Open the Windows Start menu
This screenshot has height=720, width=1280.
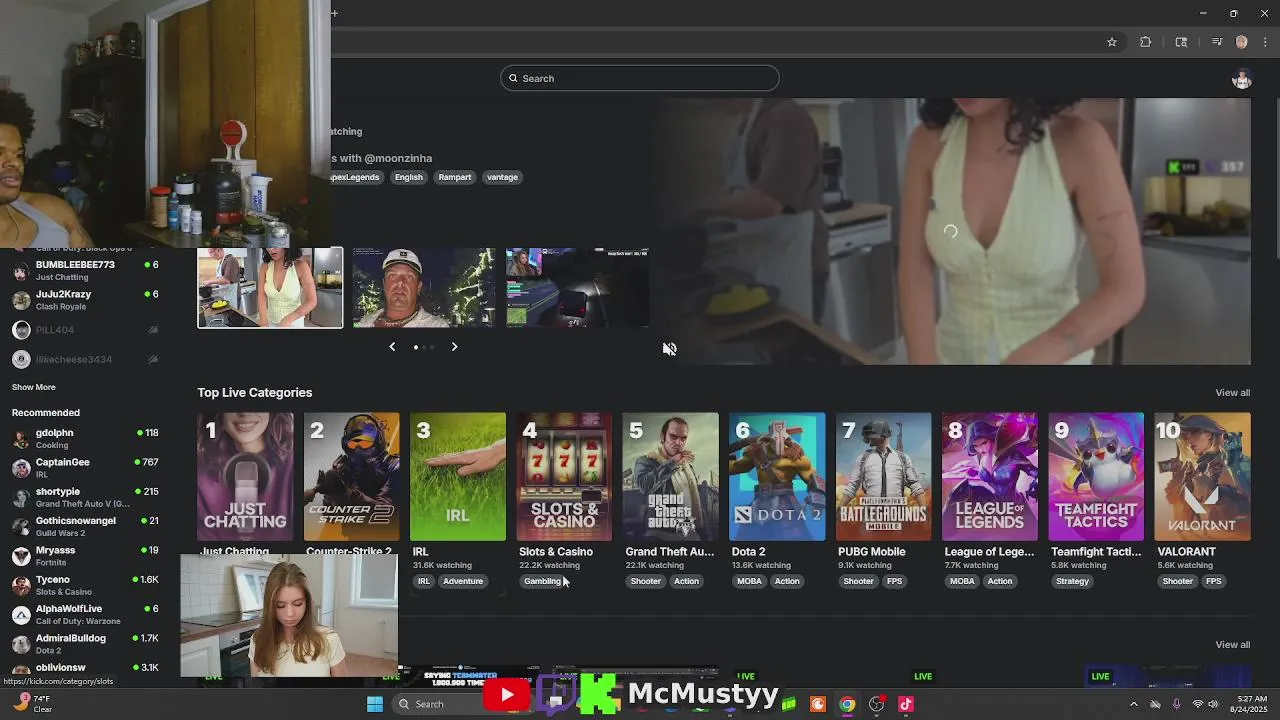375,704
